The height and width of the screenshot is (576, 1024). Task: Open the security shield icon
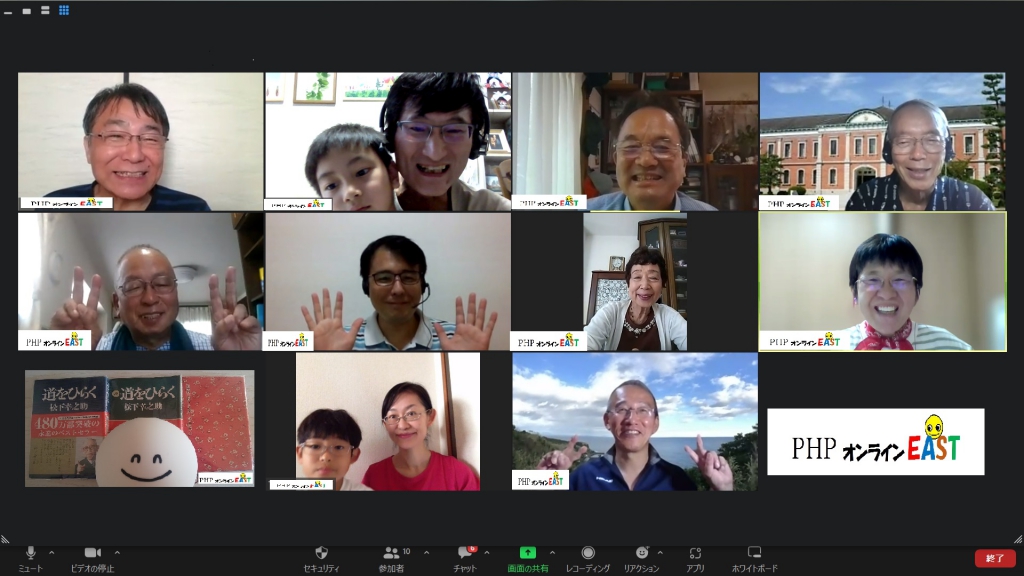coord(321,553)
